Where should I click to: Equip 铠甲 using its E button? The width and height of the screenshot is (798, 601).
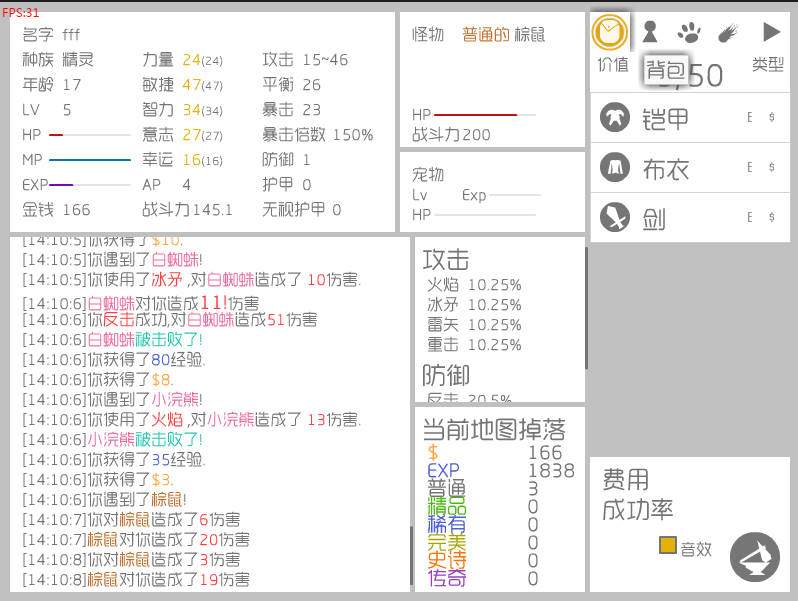pos(750,118)
